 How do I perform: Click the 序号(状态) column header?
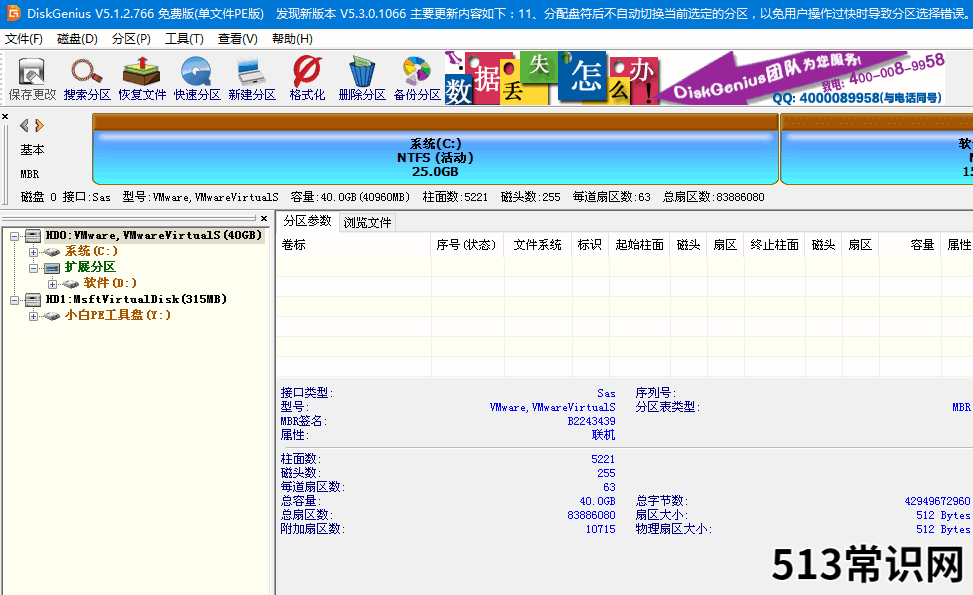pyautogui.click(x=467, y=245)
